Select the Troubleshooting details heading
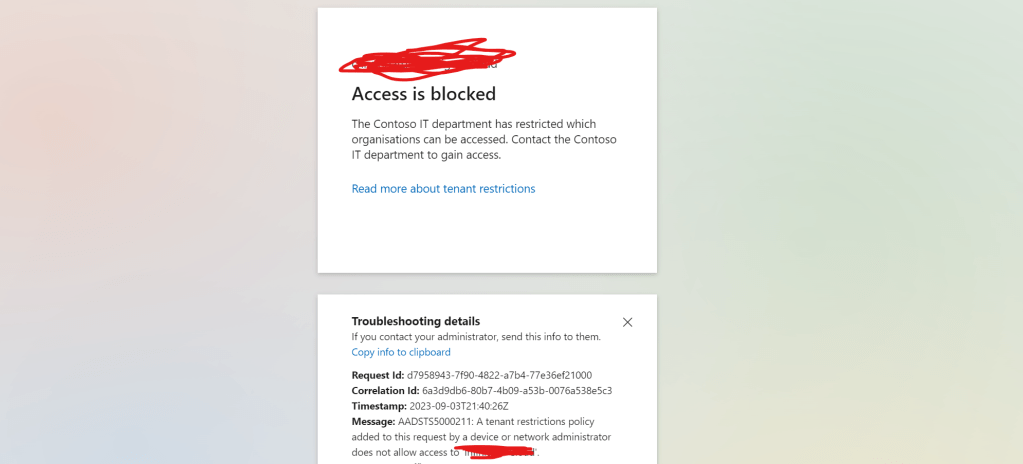 (x=416, y=321)
